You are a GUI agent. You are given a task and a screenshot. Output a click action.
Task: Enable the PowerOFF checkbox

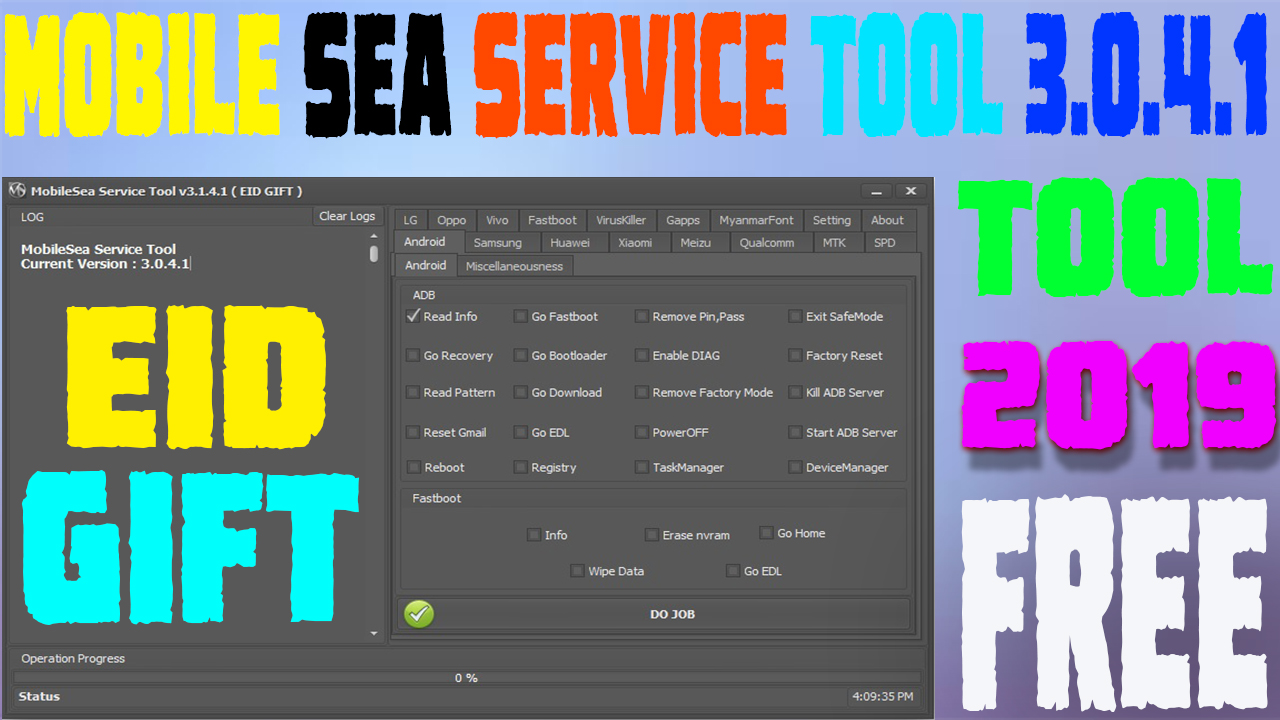(x=642, y=432)
